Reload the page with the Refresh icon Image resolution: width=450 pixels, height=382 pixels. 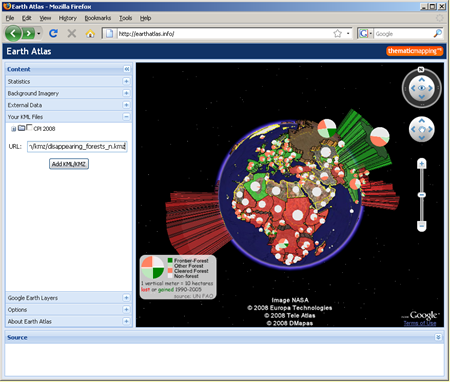tap(53, 33)
